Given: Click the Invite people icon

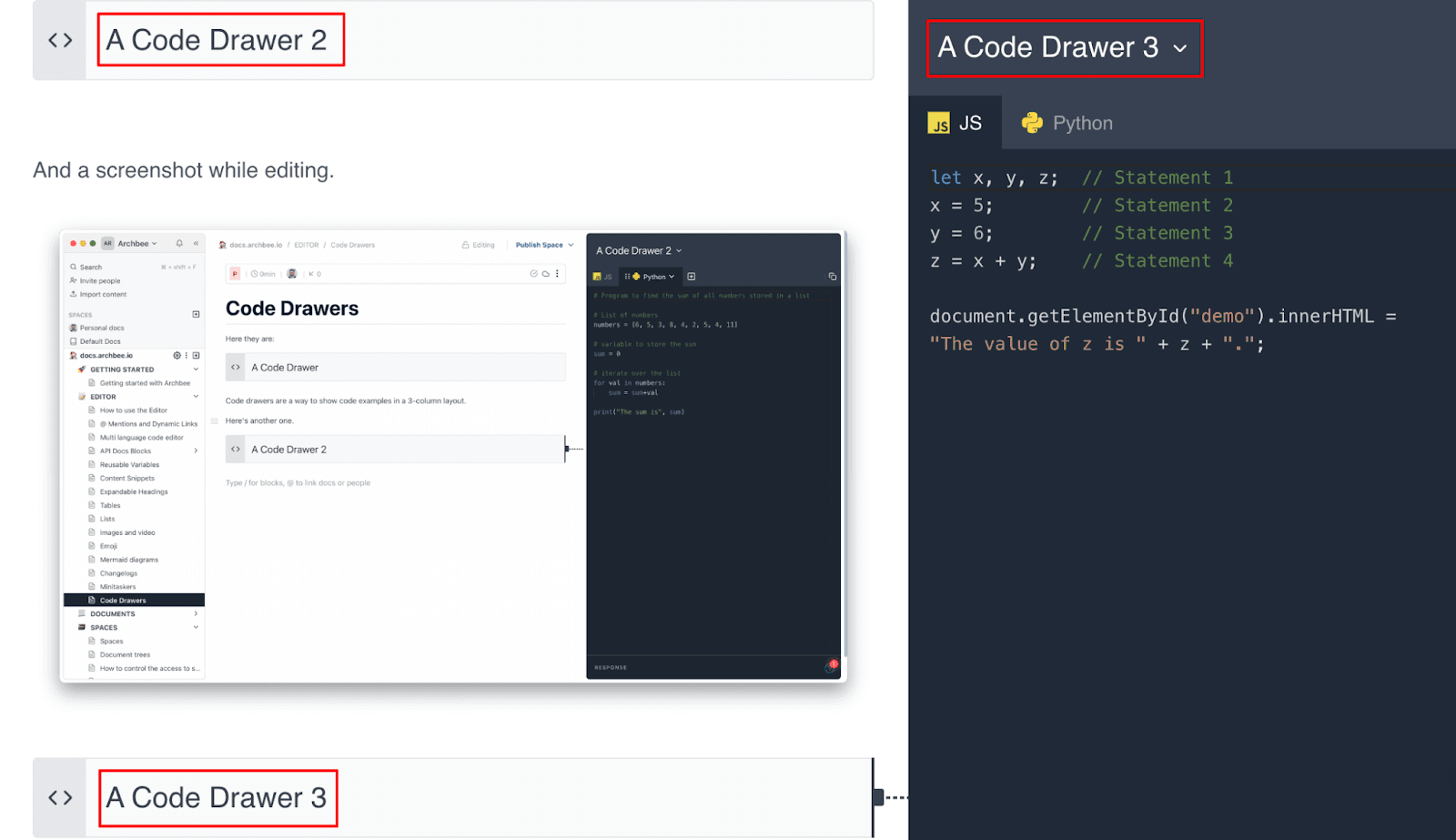Looking at the screenshot, I should 73,280.
